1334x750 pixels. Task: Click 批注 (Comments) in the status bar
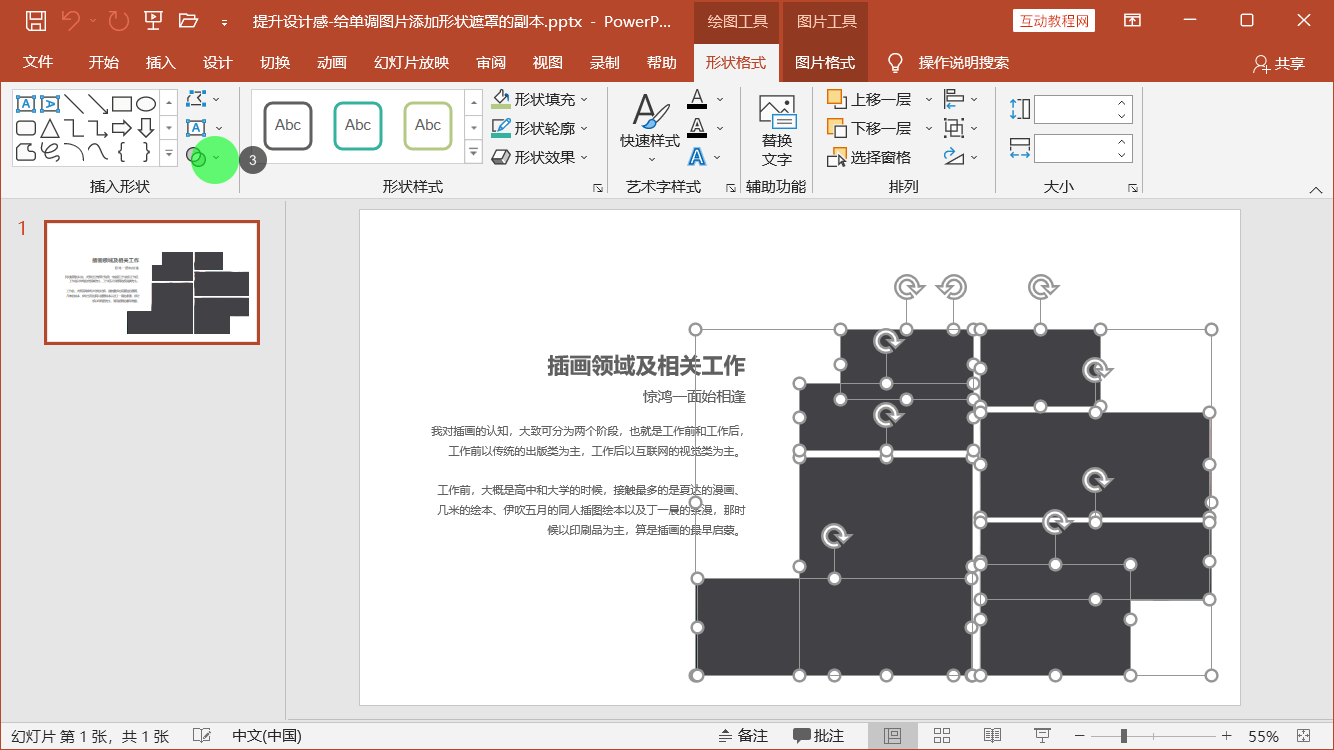pos(822,734)
